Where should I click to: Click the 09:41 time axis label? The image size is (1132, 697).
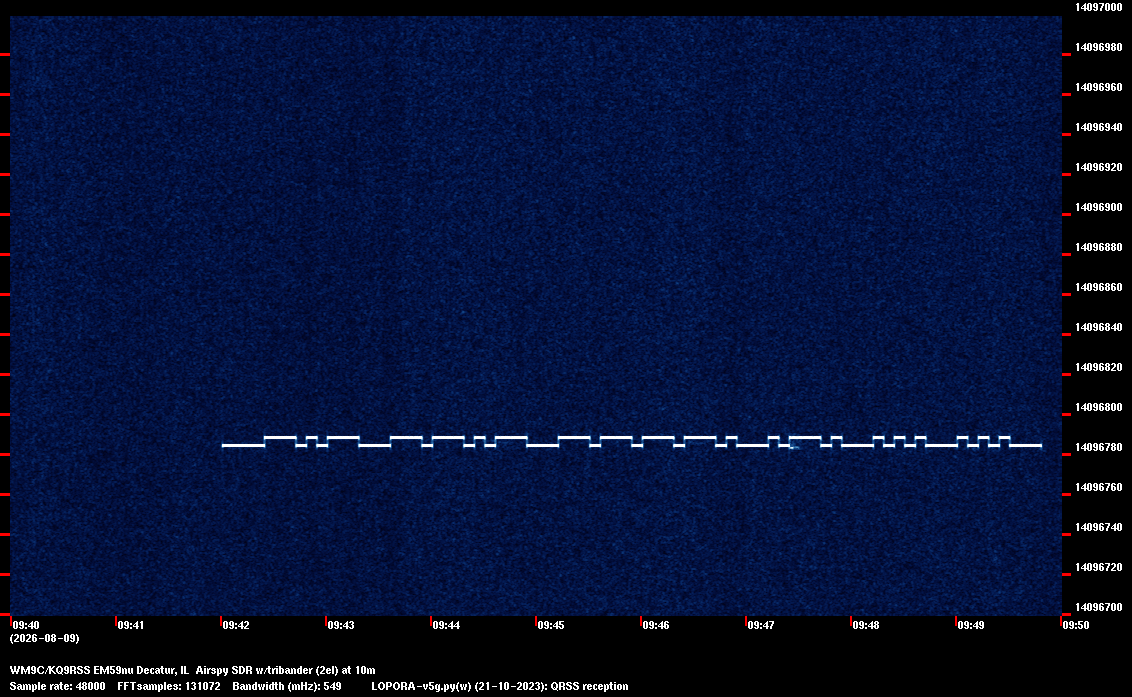point(131,625)
